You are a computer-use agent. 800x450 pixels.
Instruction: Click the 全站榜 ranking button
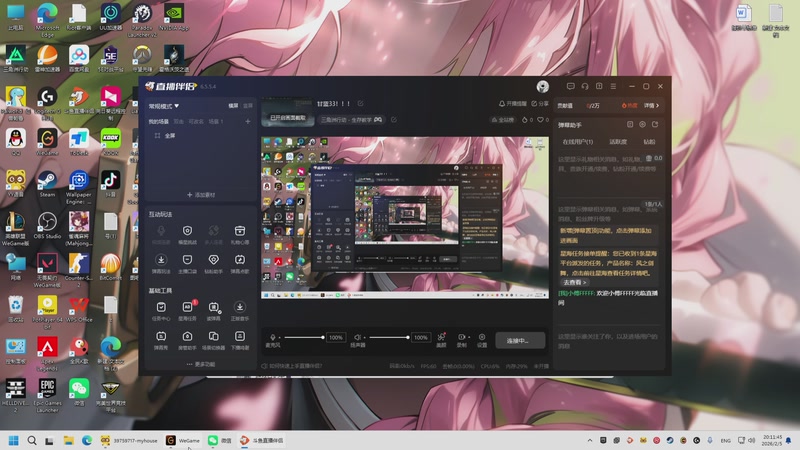tap(502, 120)
